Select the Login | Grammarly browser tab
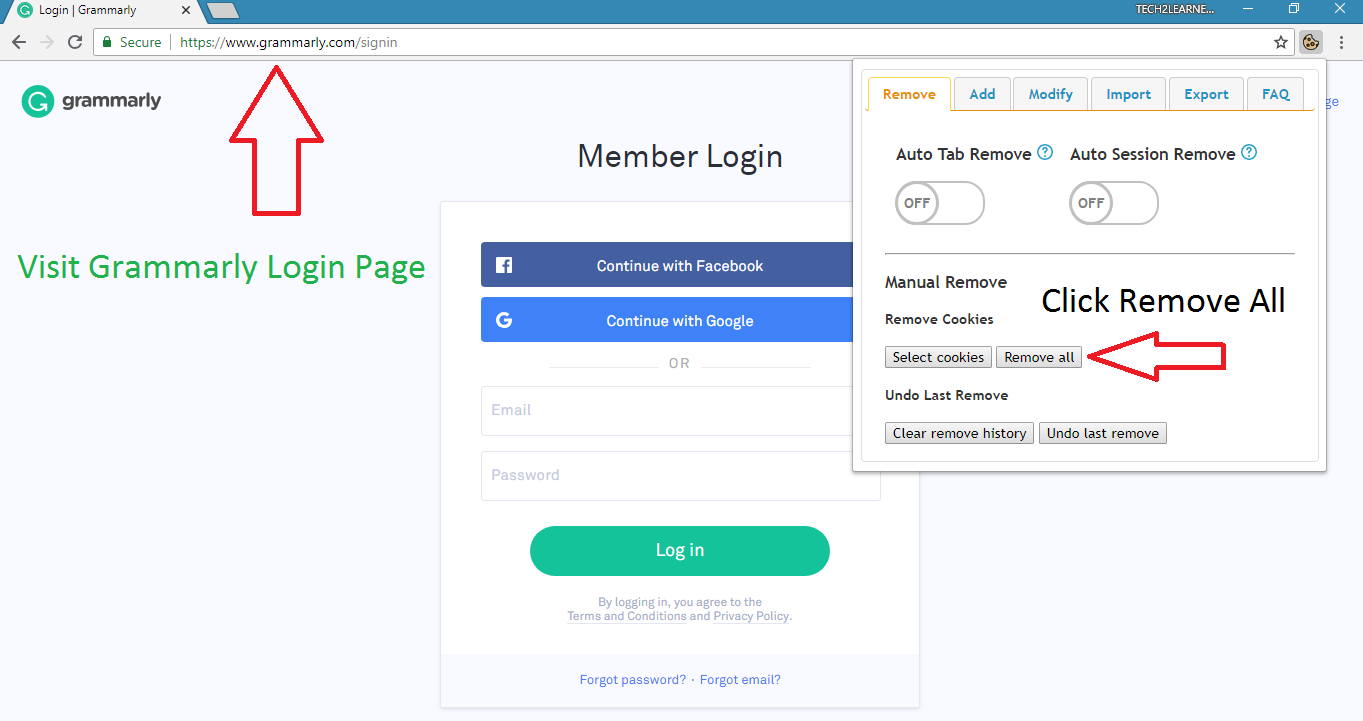1363x721 pixels. coord(102,10)
